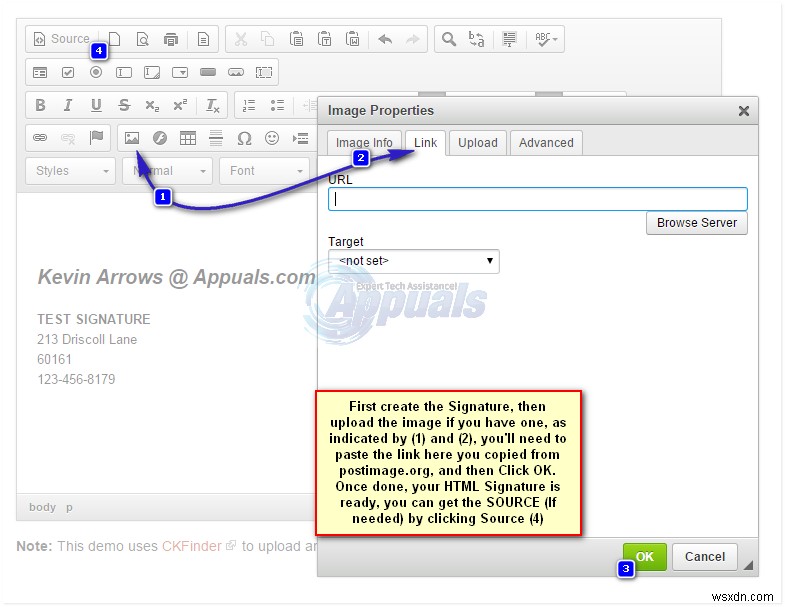The image size is (785, 607).
Task: Toggle Underline formatting
Action: click(96, 105)
